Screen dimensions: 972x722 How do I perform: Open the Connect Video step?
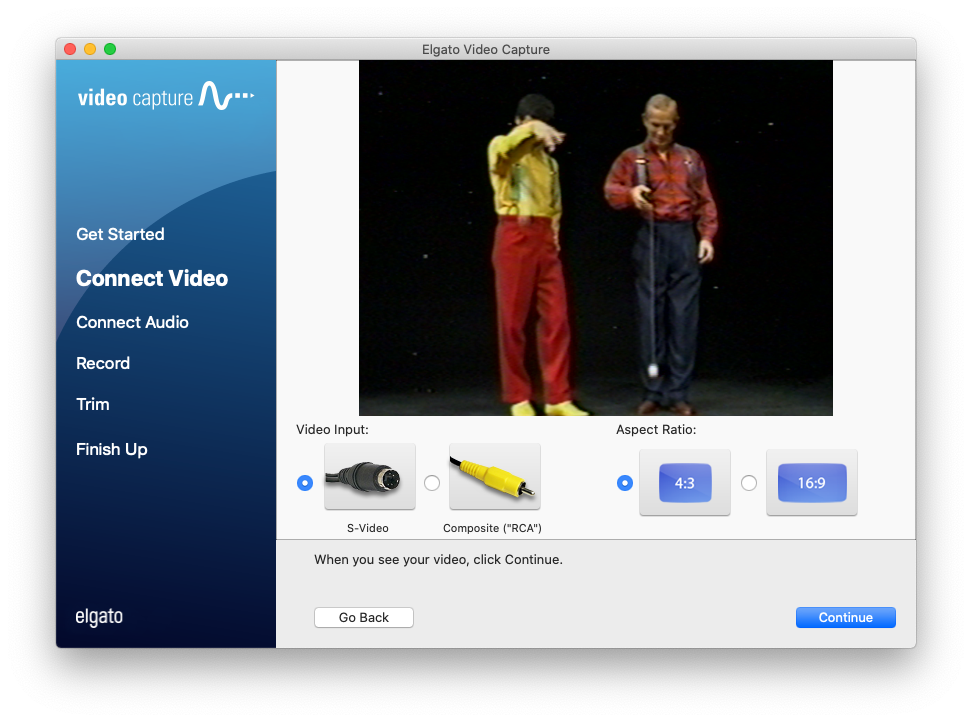152,278
